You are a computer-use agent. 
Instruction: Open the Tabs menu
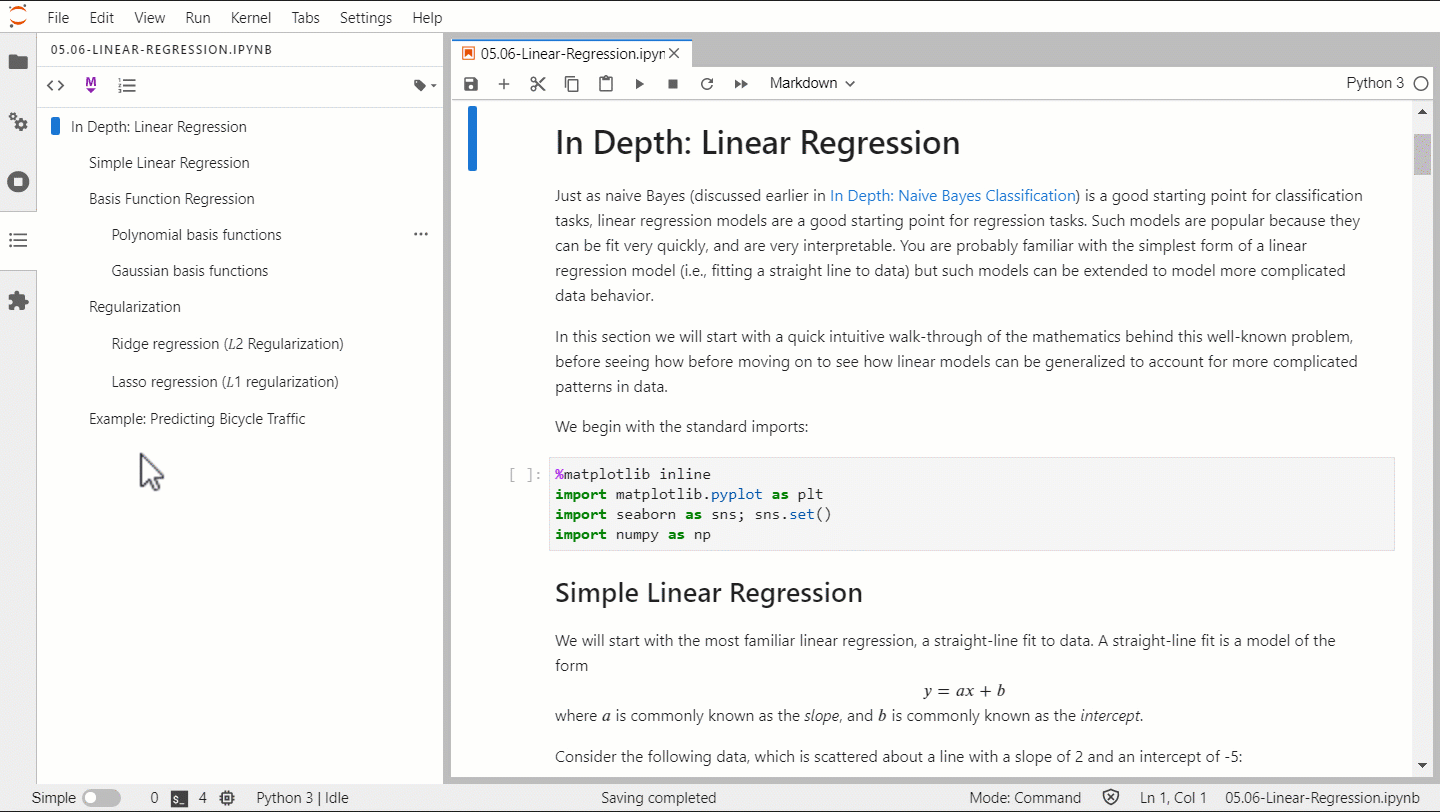point(306,18)
